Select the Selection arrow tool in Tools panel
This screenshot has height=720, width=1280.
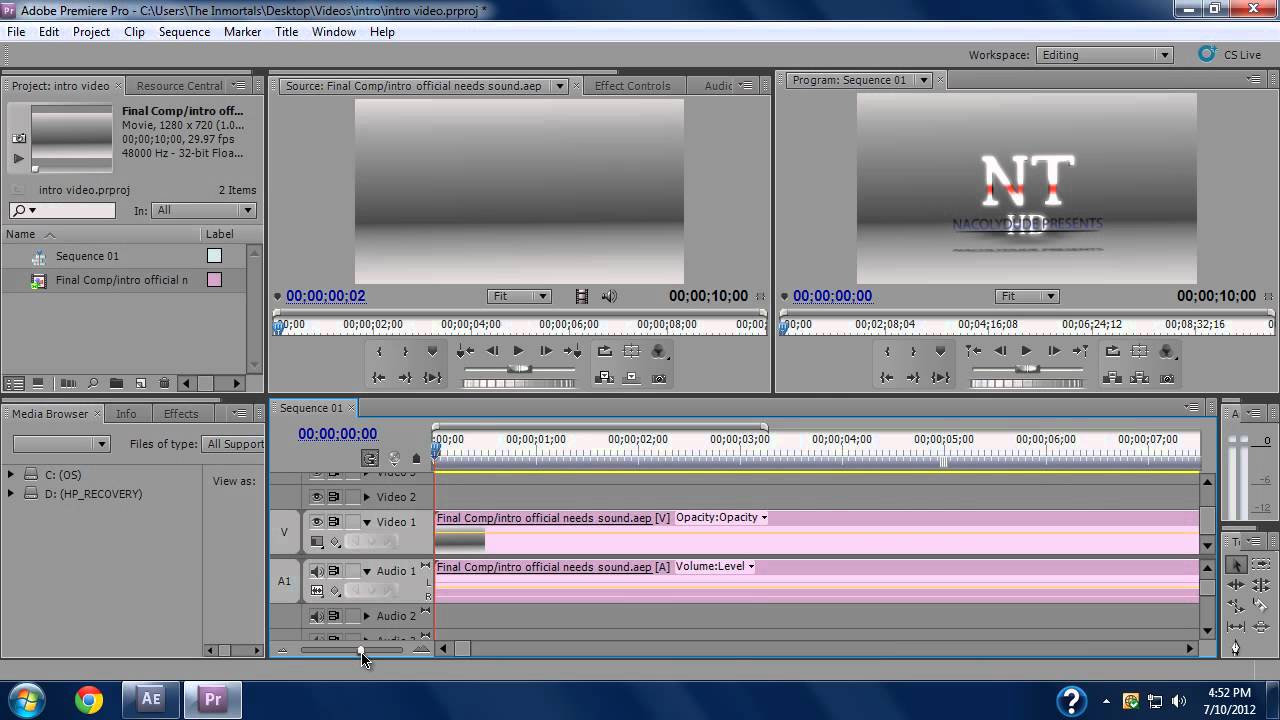point(1237,565)
